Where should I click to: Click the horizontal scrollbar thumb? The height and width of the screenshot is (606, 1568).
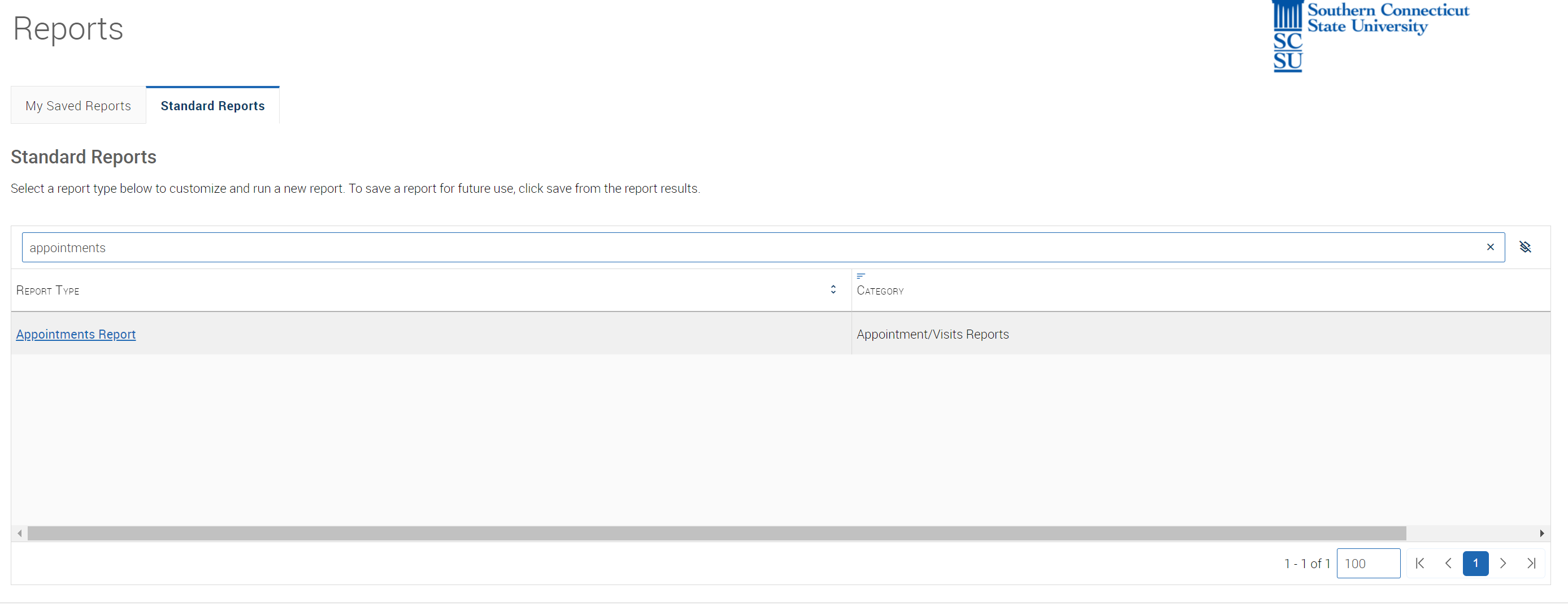(x=716, y=534)
